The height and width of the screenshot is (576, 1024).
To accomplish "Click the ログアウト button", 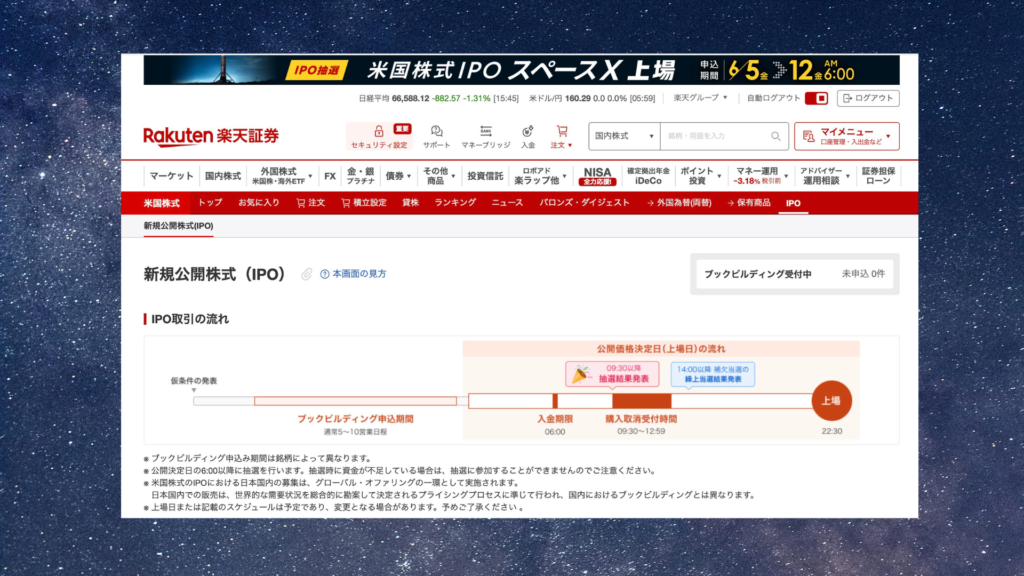I will pyautogui.click(x=868, y=98).
